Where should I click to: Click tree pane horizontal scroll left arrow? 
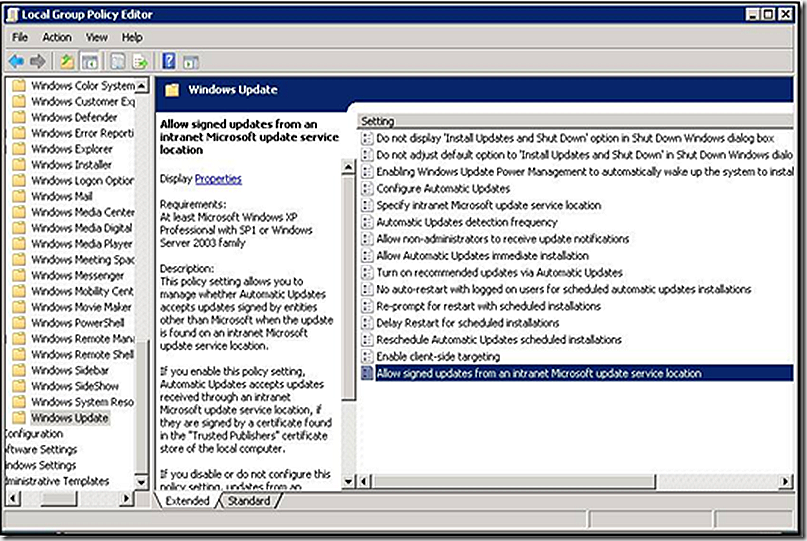point(13,498)
